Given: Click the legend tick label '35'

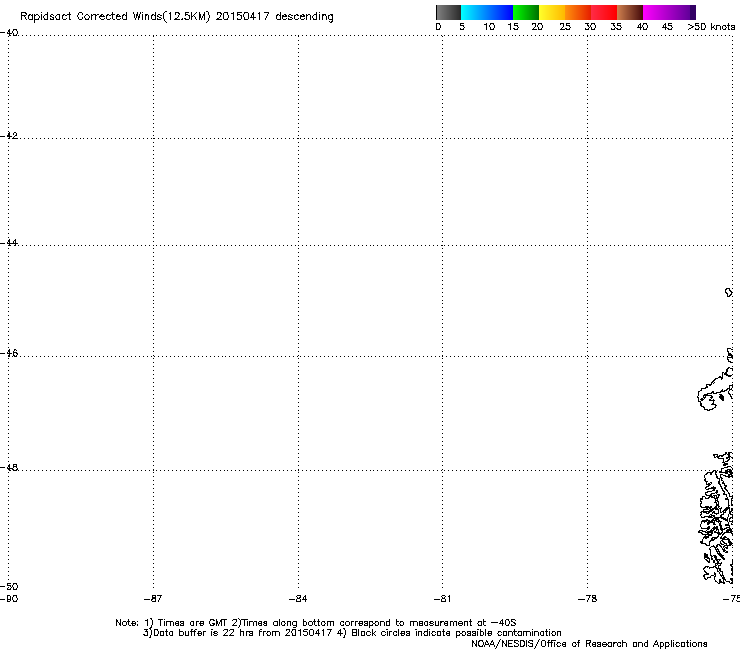Looking at the screenshot, I should (616, 27).
